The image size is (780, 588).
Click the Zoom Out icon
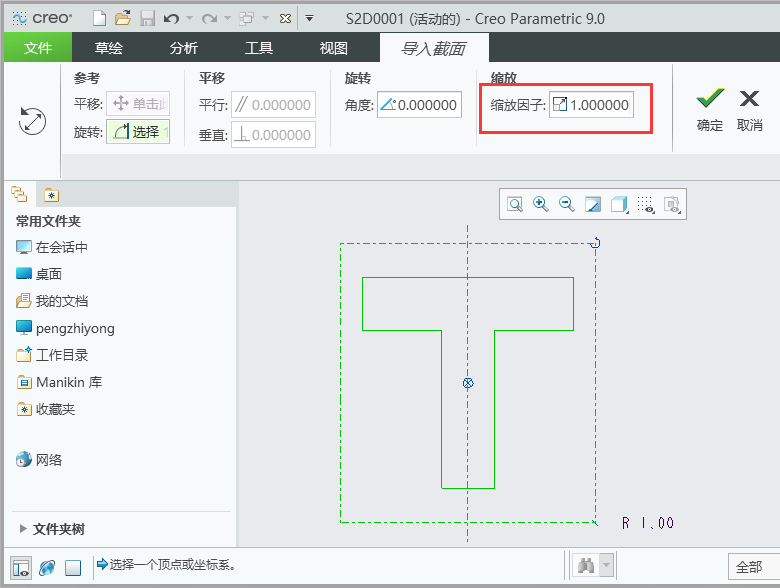[x=567, y=204]
